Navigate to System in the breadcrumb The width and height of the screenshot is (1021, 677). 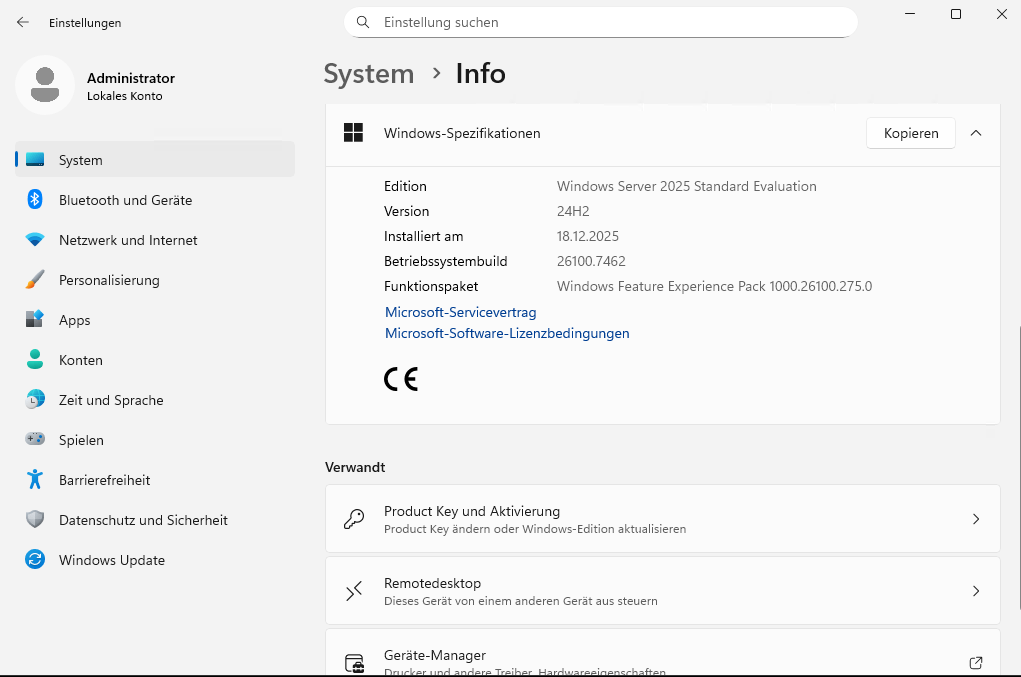(368, 74)
